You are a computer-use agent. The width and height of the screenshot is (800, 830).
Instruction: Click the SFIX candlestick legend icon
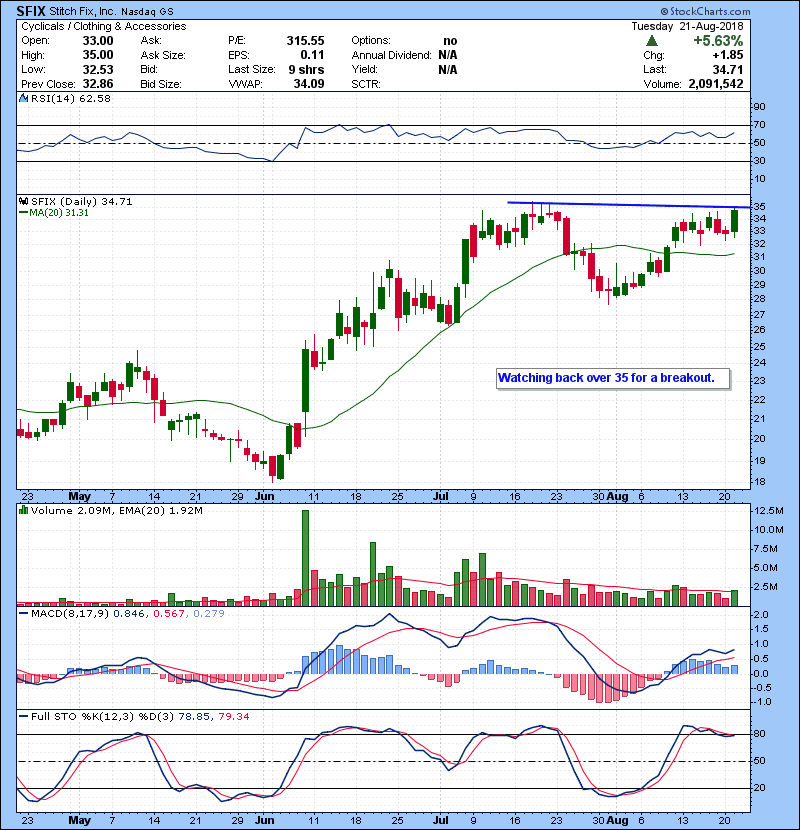coord(23,201)
